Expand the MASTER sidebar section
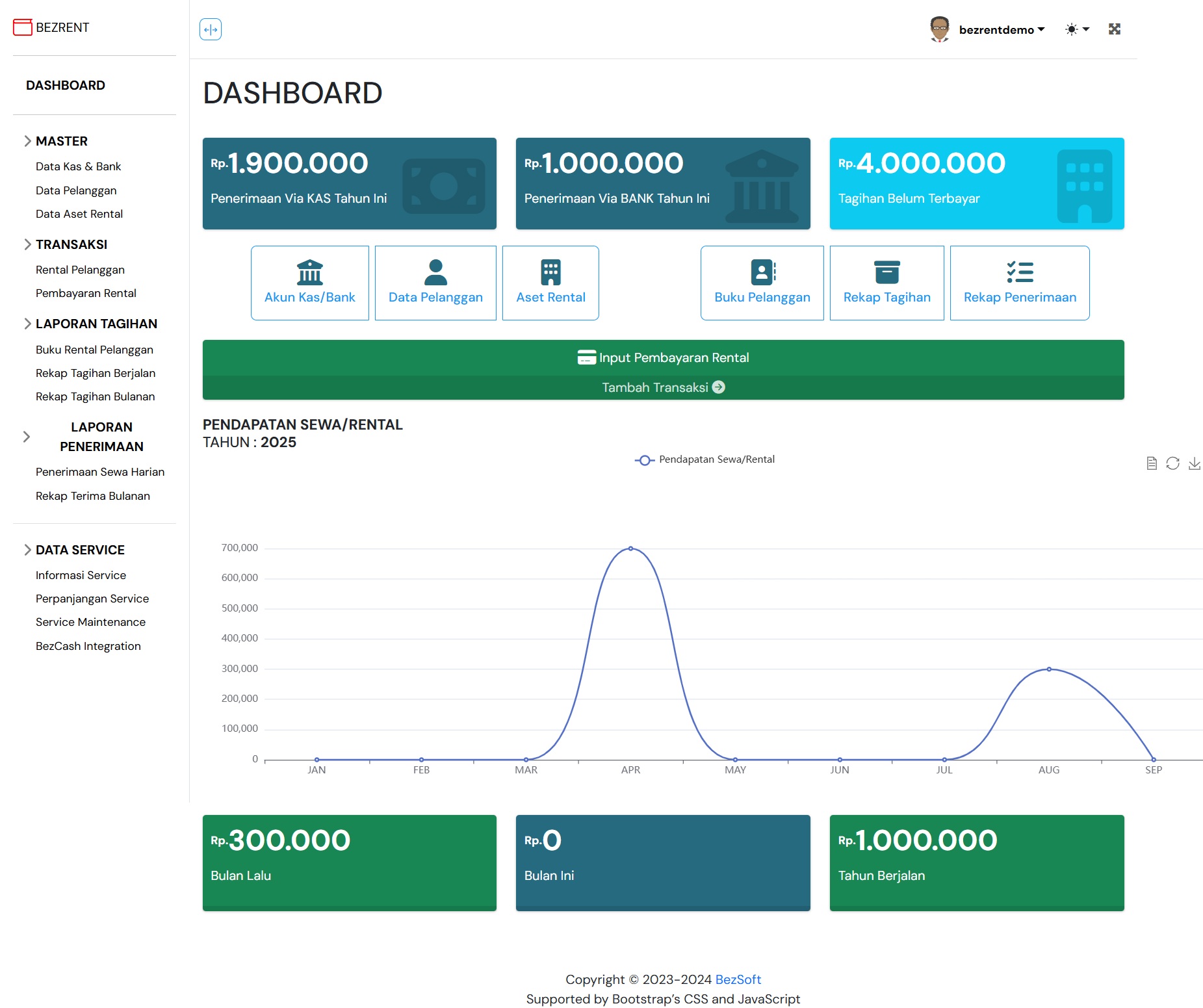This screenshot has width=1203, height=1008. coord(61,141)
